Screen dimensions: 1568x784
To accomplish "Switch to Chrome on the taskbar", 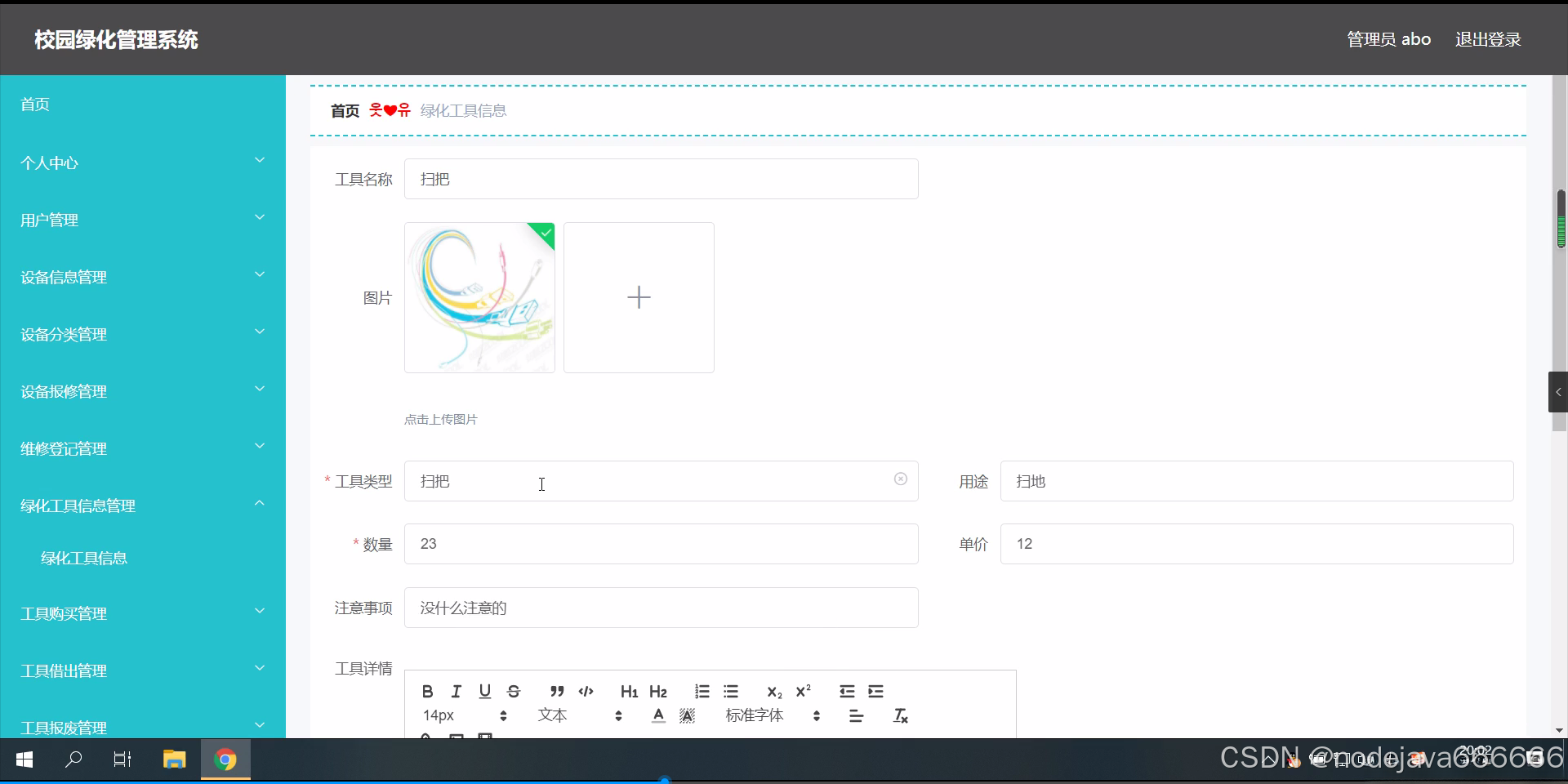I will (225, 759).
